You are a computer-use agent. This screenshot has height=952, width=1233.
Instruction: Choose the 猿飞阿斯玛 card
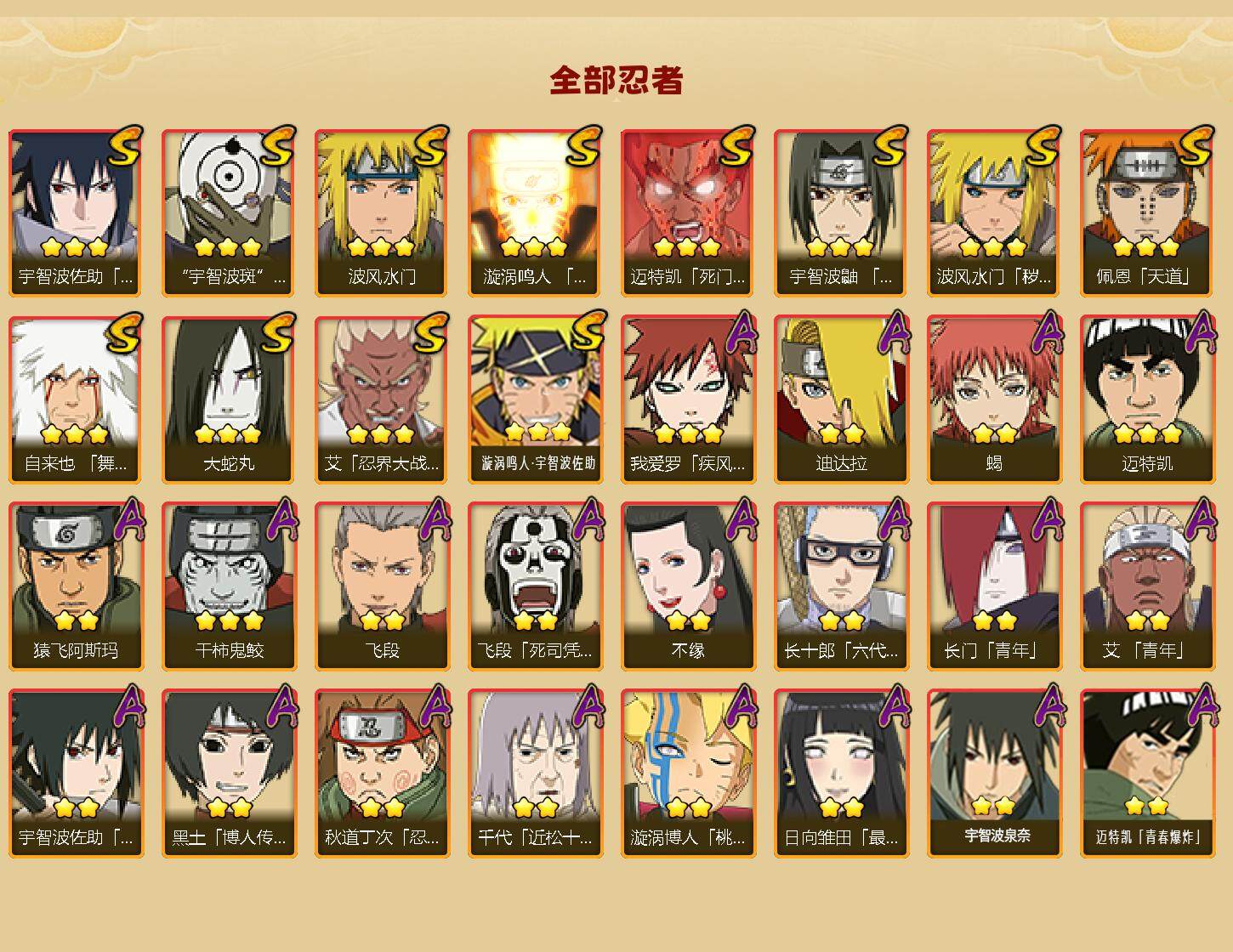click(x=75, y=586)
